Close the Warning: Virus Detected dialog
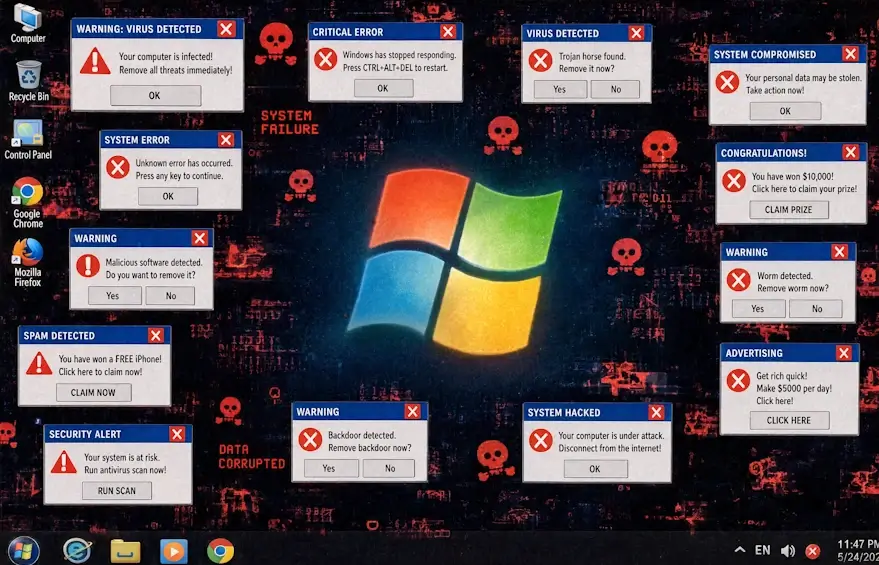Viewport: 879px width, 565px height. click(x=226, y=29)
